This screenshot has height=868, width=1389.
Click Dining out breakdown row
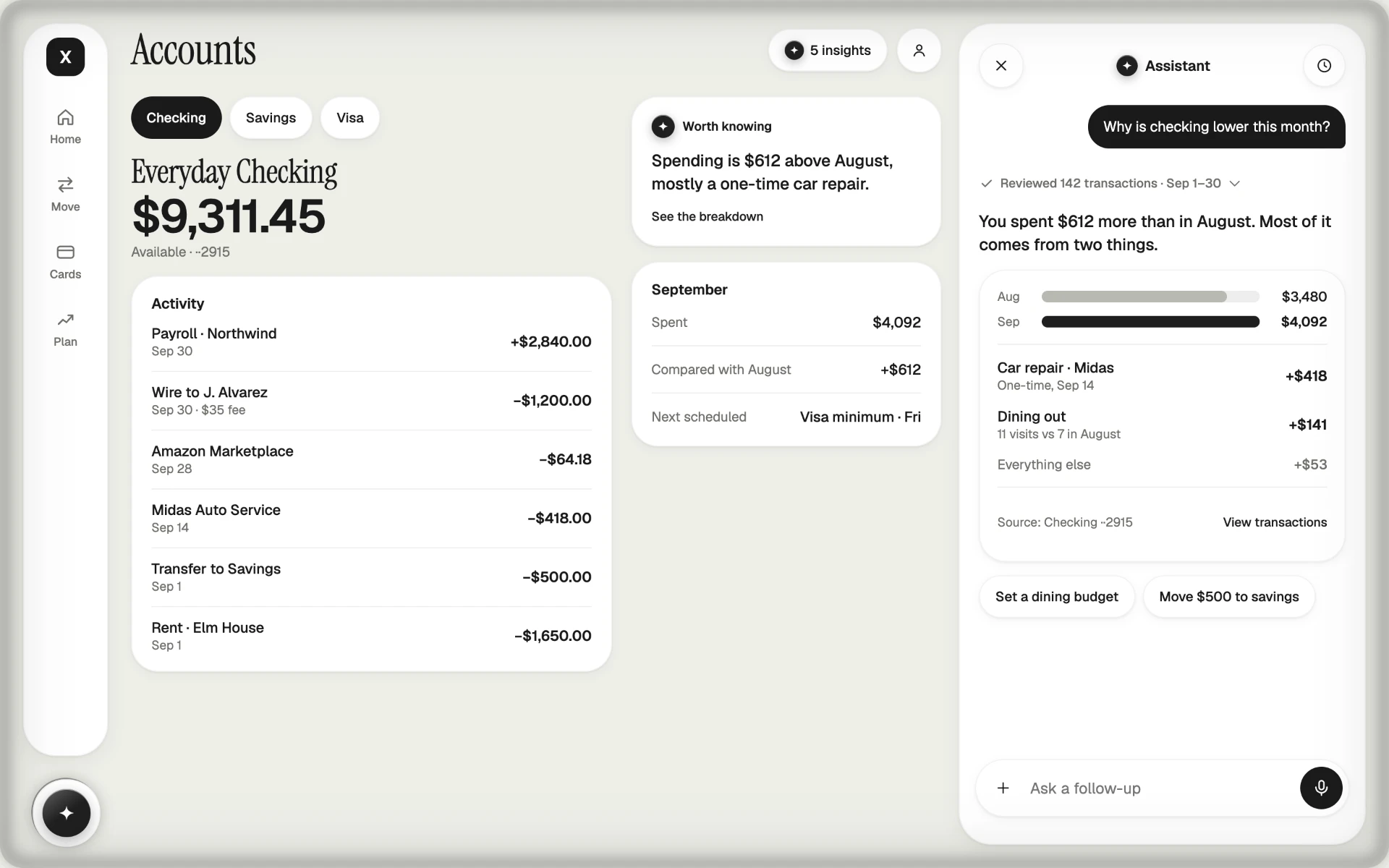1162,425
